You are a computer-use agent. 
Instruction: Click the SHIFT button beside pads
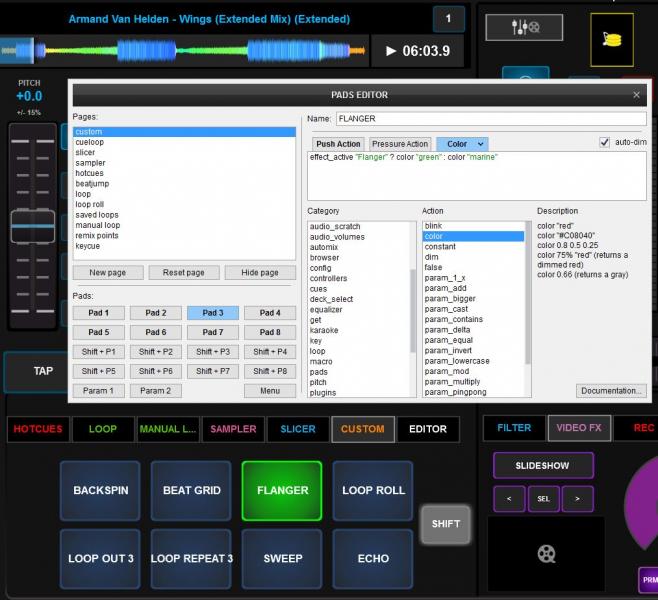pos(446,524)
